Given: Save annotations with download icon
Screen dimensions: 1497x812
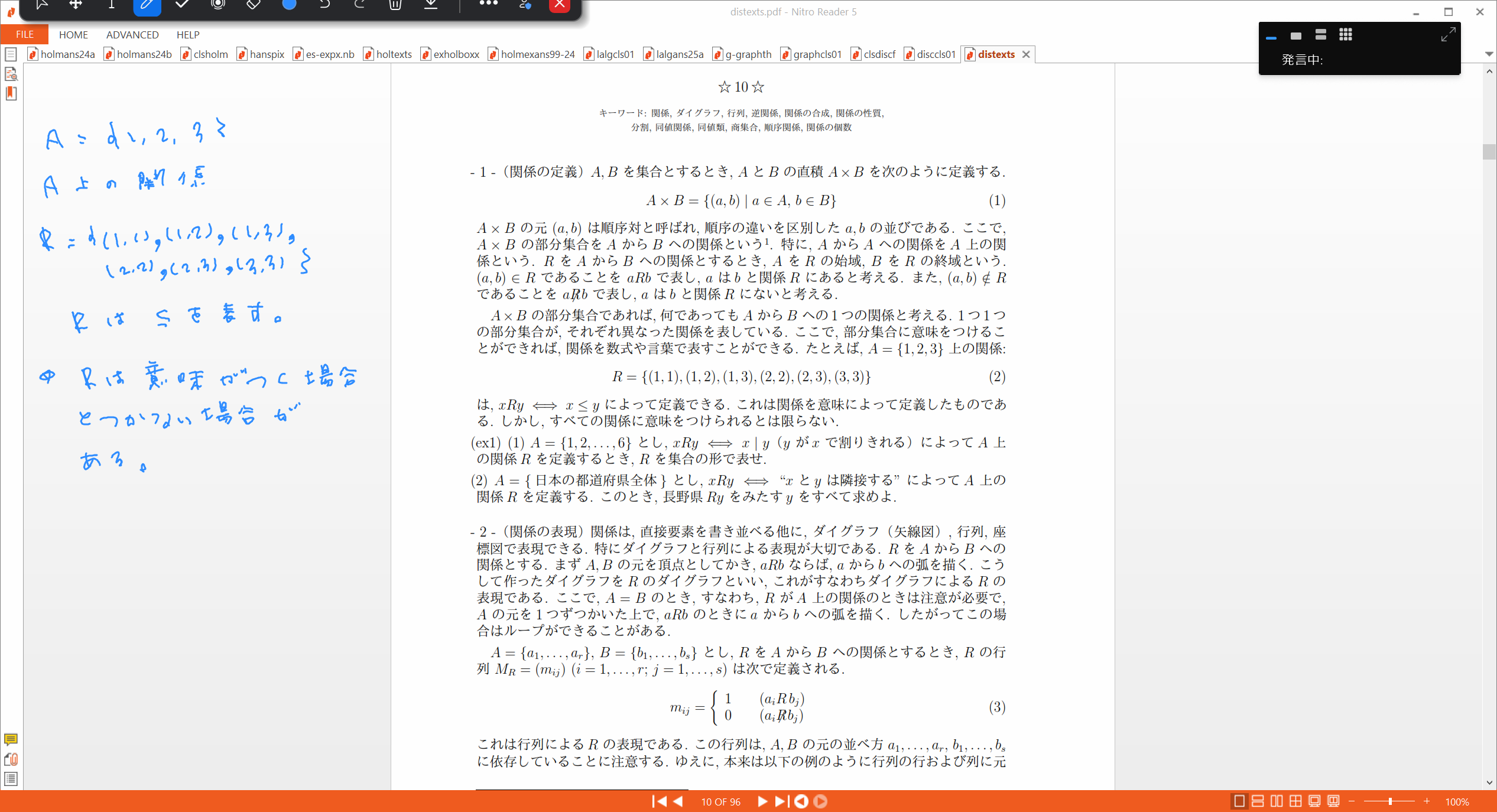Looking at the screenshot, I should click(431, 5).
